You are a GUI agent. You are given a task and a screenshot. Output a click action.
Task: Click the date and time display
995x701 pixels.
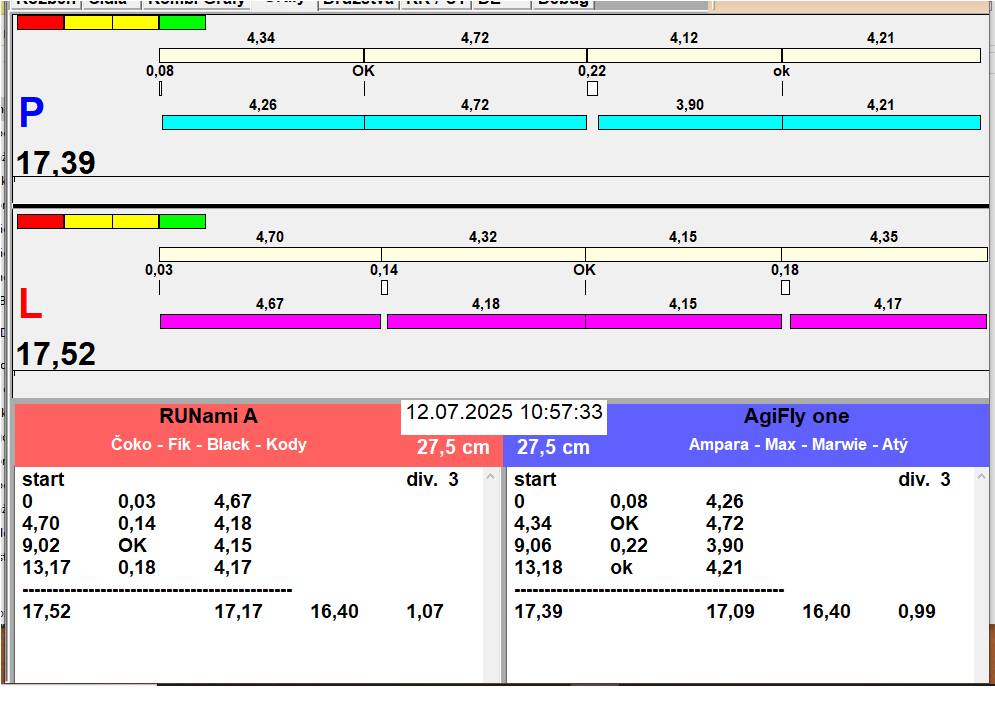click(x=504, y=412)
